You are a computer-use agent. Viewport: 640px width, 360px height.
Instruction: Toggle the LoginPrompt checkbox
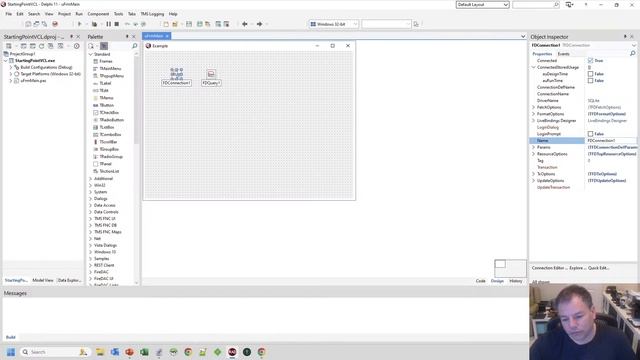tap(590, 134)
